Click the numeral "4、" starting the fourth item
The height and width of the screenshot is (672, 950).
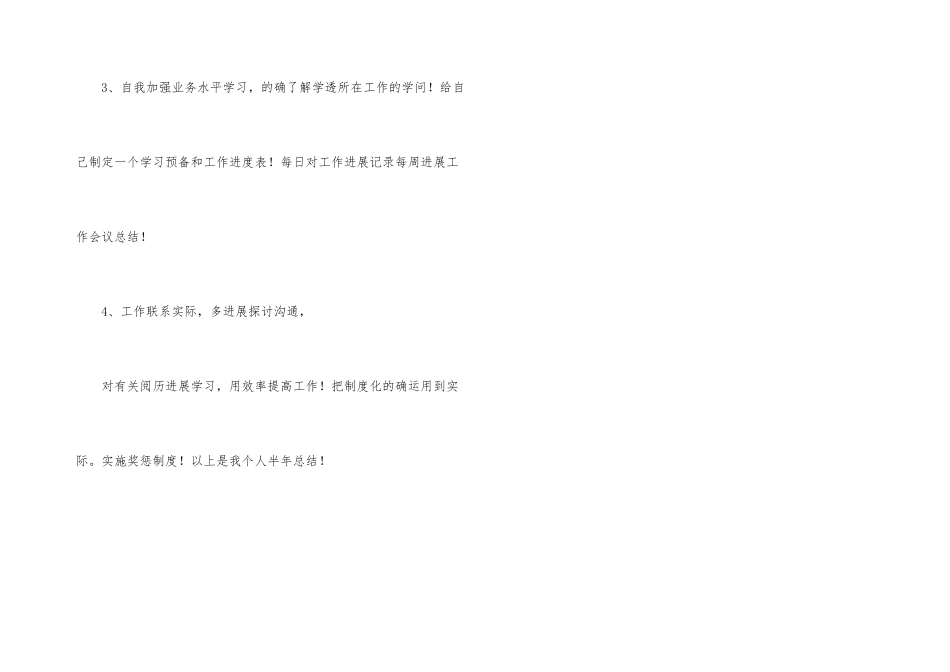coord(108,312)
